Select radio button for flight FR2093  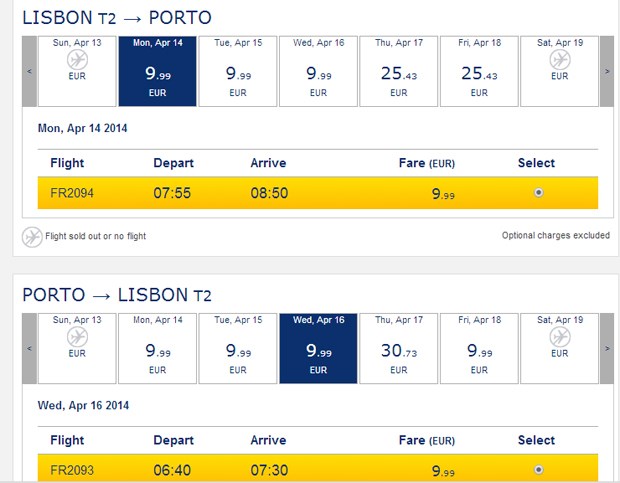[539, 469]
